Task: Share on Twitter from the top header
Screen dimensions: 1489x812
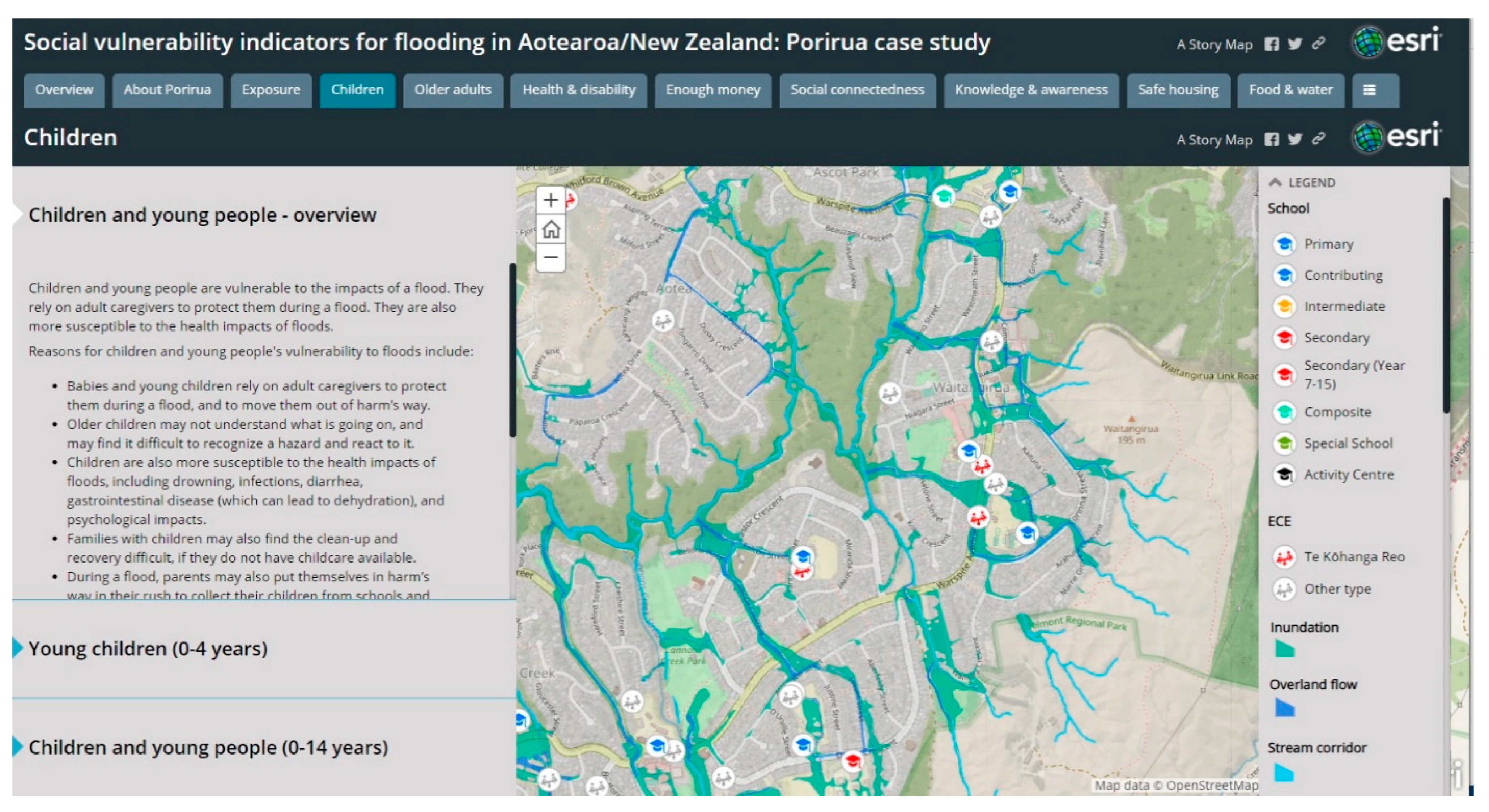Action: 1295,44
